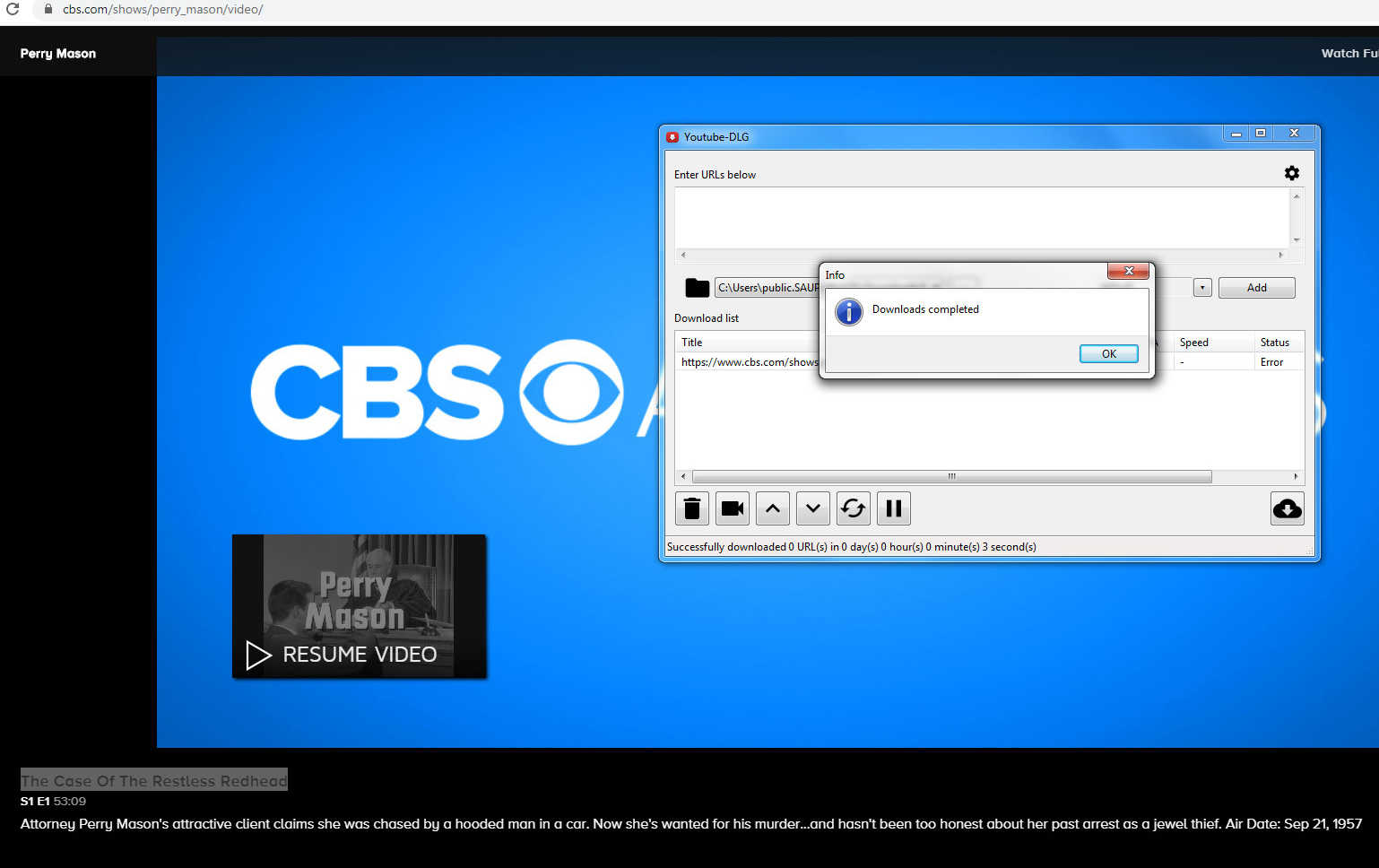1379x868 pixels.
Task: Click the reload refresh icon
Action: tap(854, 508)
